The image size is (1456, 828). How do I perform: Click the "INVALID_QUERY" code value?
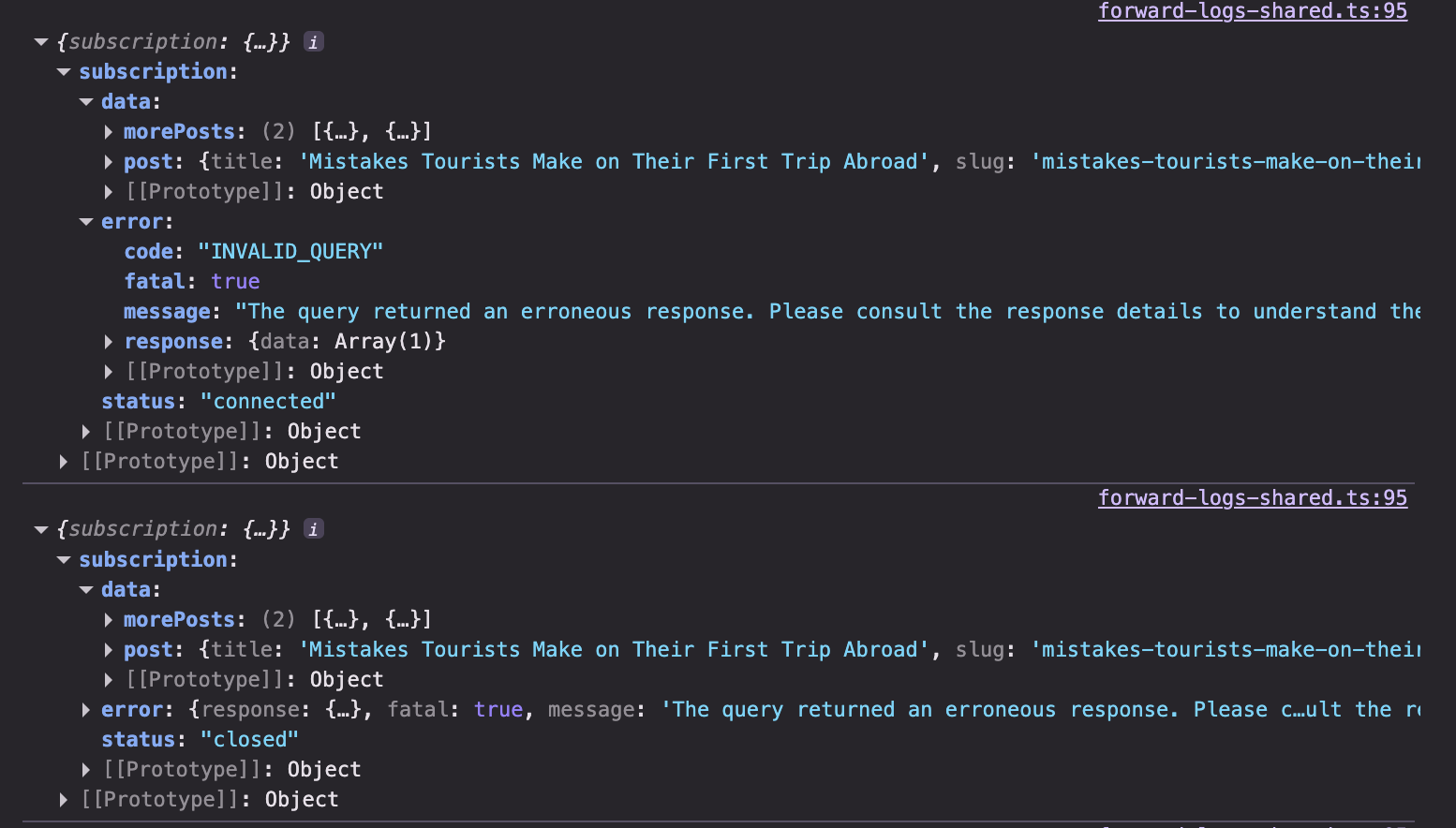pyautogui.click(x=290, y=252)
